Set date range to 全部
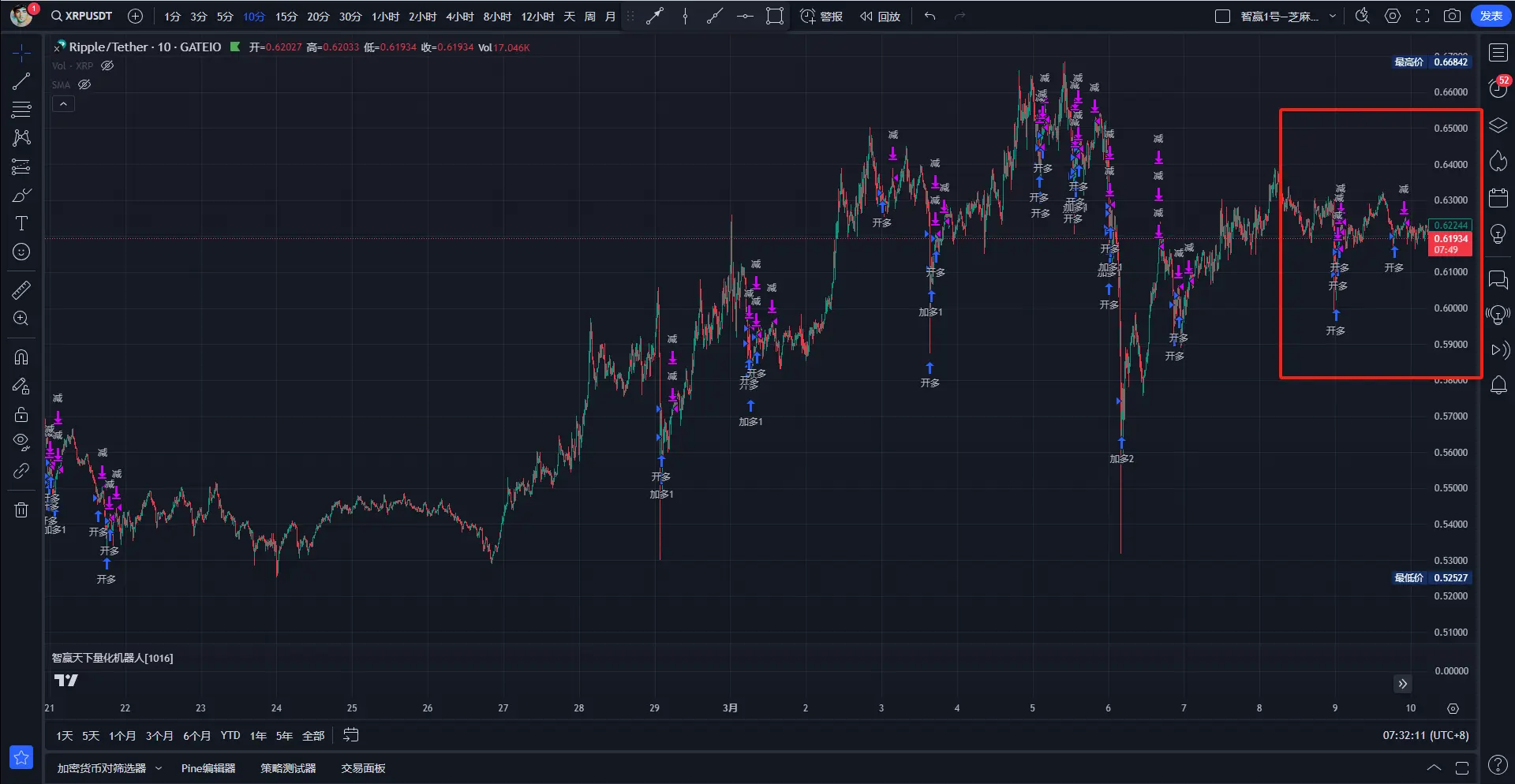 313,735
